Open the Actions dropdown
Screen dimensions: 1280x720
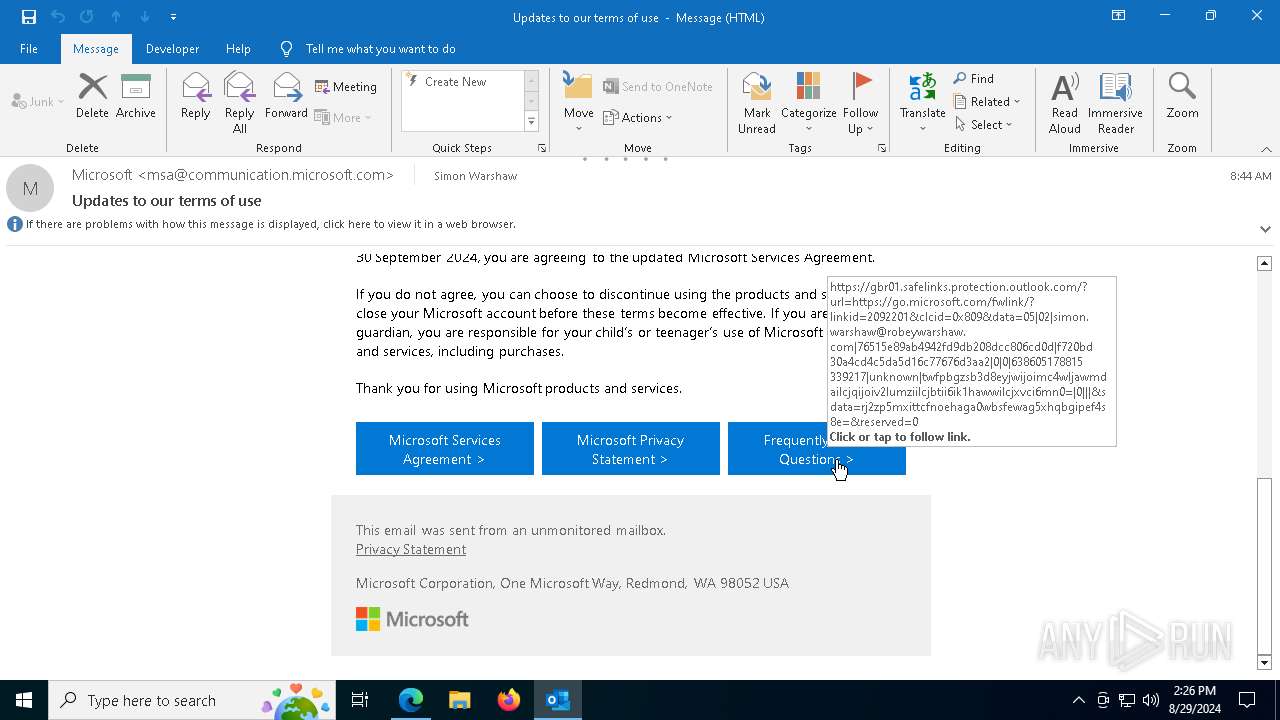tap(638, 118)
